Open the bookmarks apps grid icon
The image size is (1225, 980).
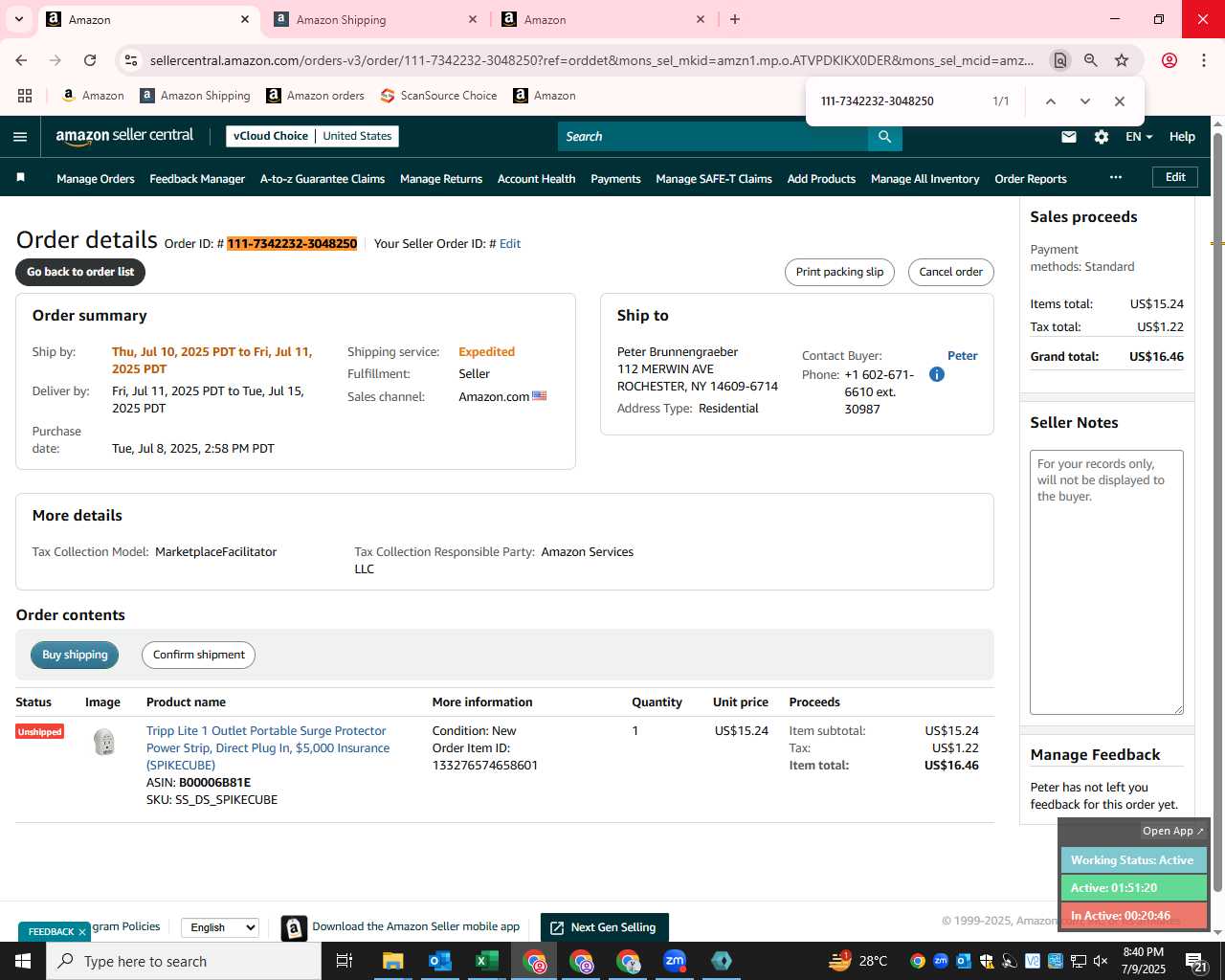(x=25, y=96)
